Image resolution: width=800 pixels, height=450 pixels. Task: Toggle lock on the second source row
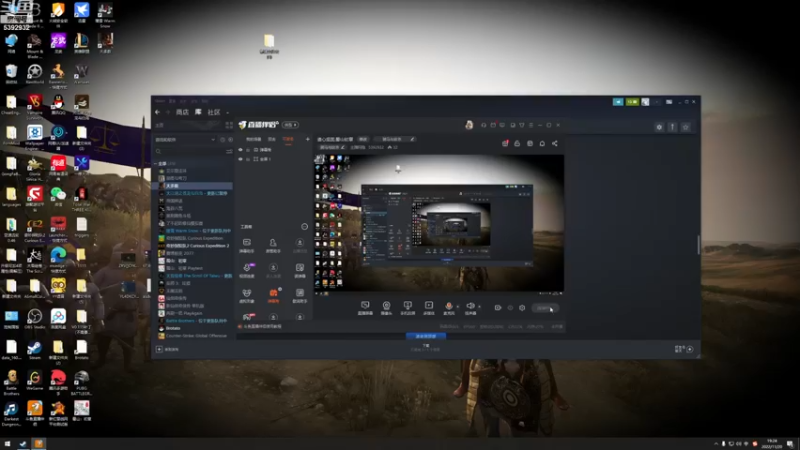(248, 159)
